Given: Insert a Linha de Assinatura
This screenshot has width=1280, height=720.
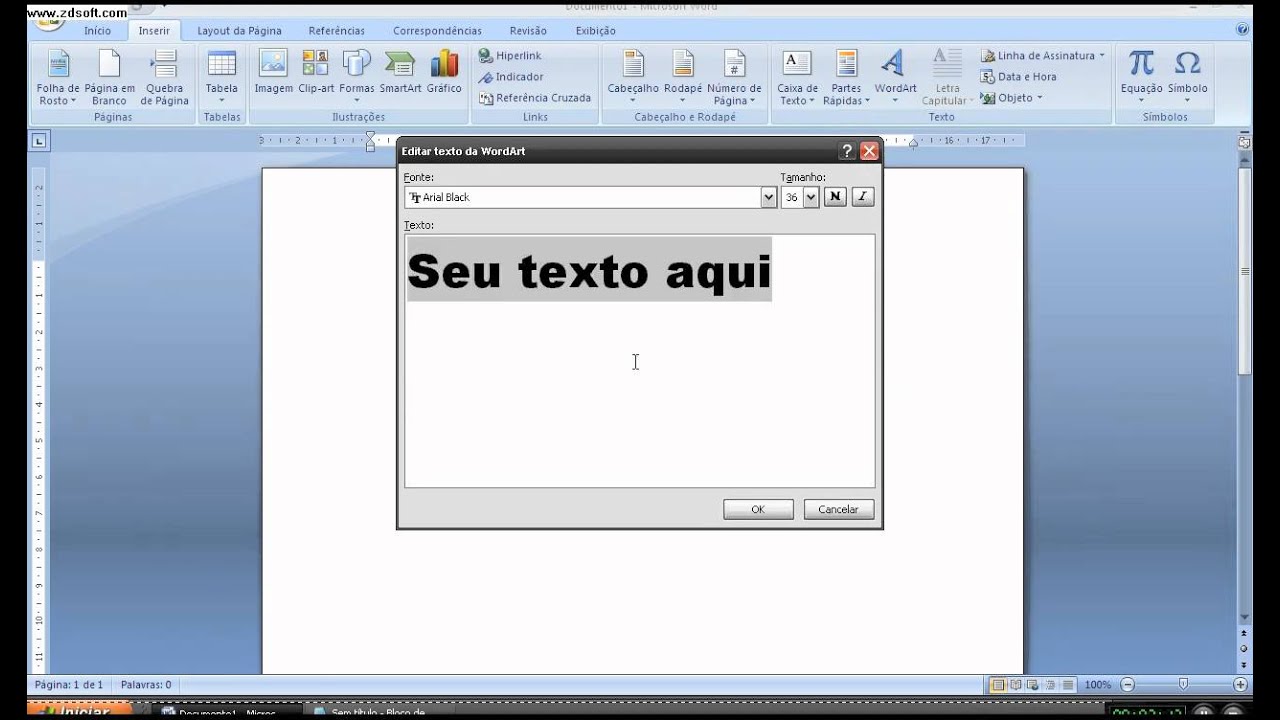Looking at the screenshot, I should 1042,56.
